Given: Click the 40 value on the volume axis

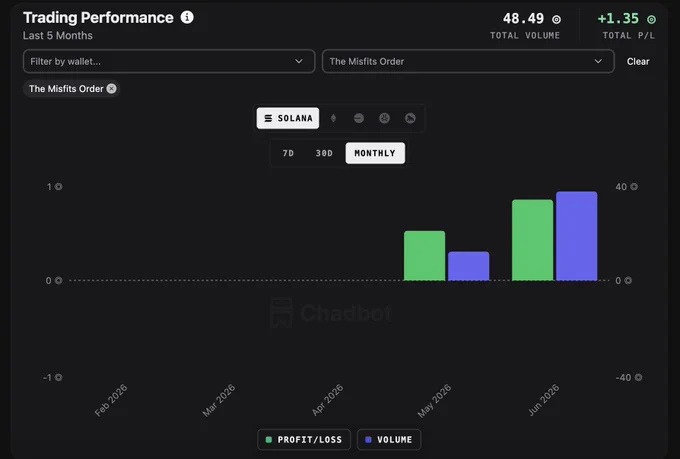Looking at the screenshot, I should [621, 187].
